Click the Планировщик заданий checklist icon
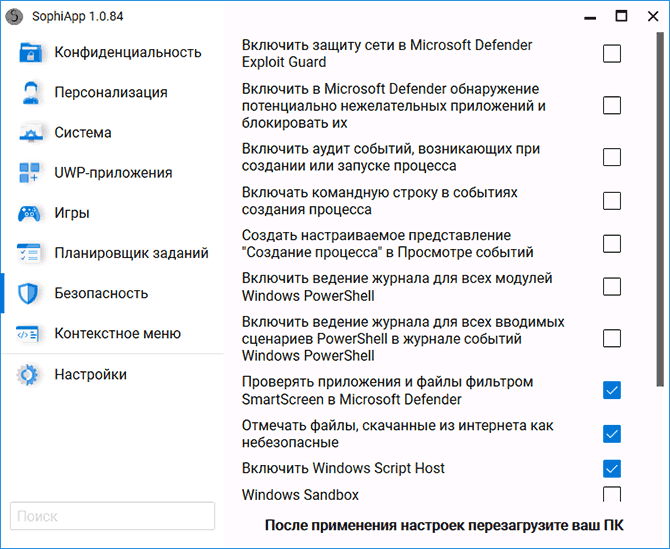 pyautogui.click(x=29, y=253)
